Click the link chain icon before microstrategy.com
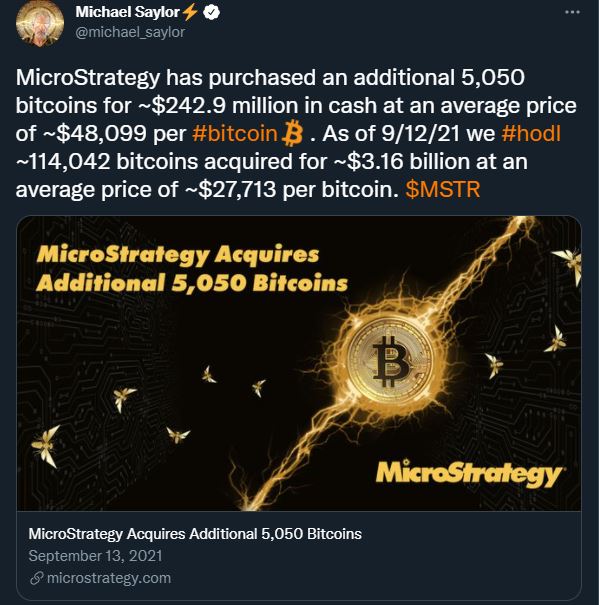 36,578
